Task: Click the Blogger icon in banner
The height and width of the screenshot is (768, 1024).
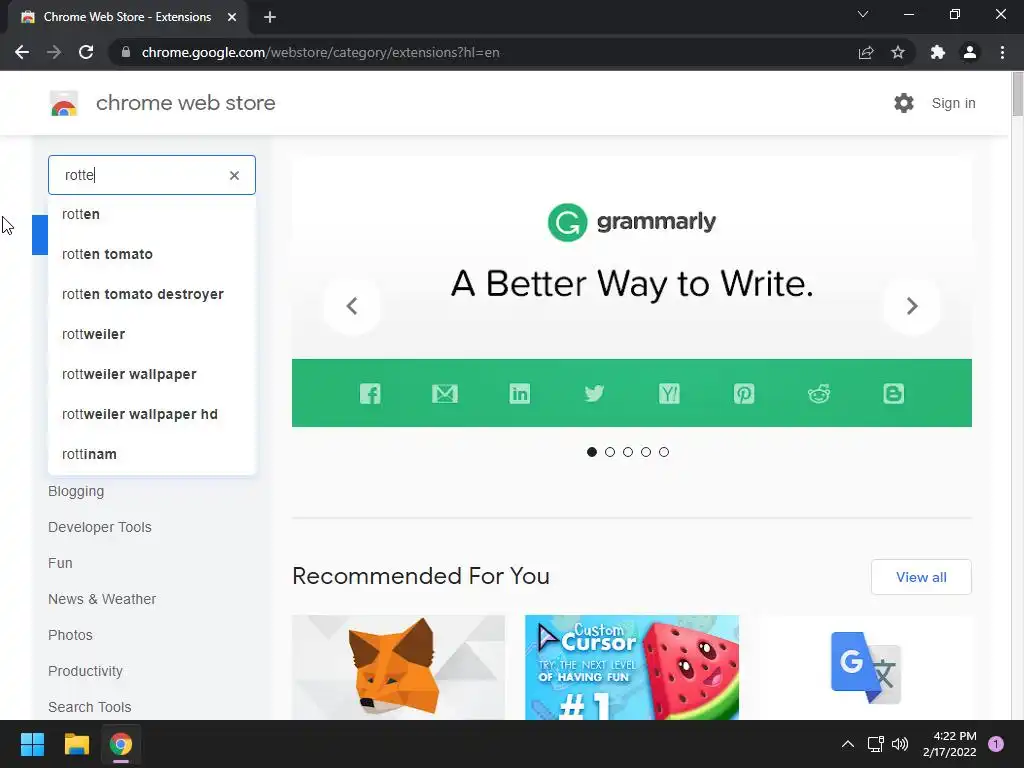Action: (x=893, y=393)
